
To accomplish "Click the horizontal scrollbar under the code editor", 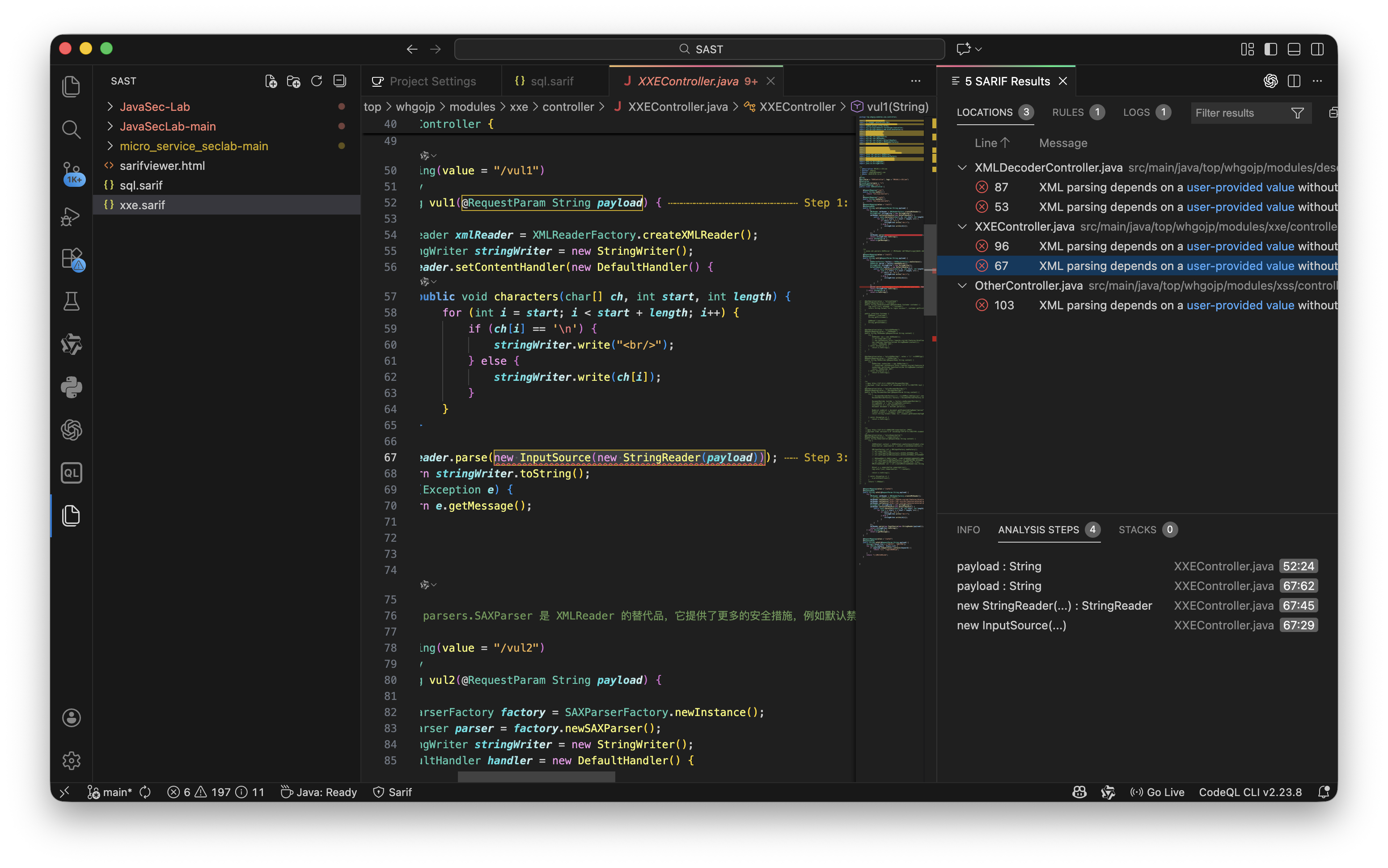I will click(536, 776).
